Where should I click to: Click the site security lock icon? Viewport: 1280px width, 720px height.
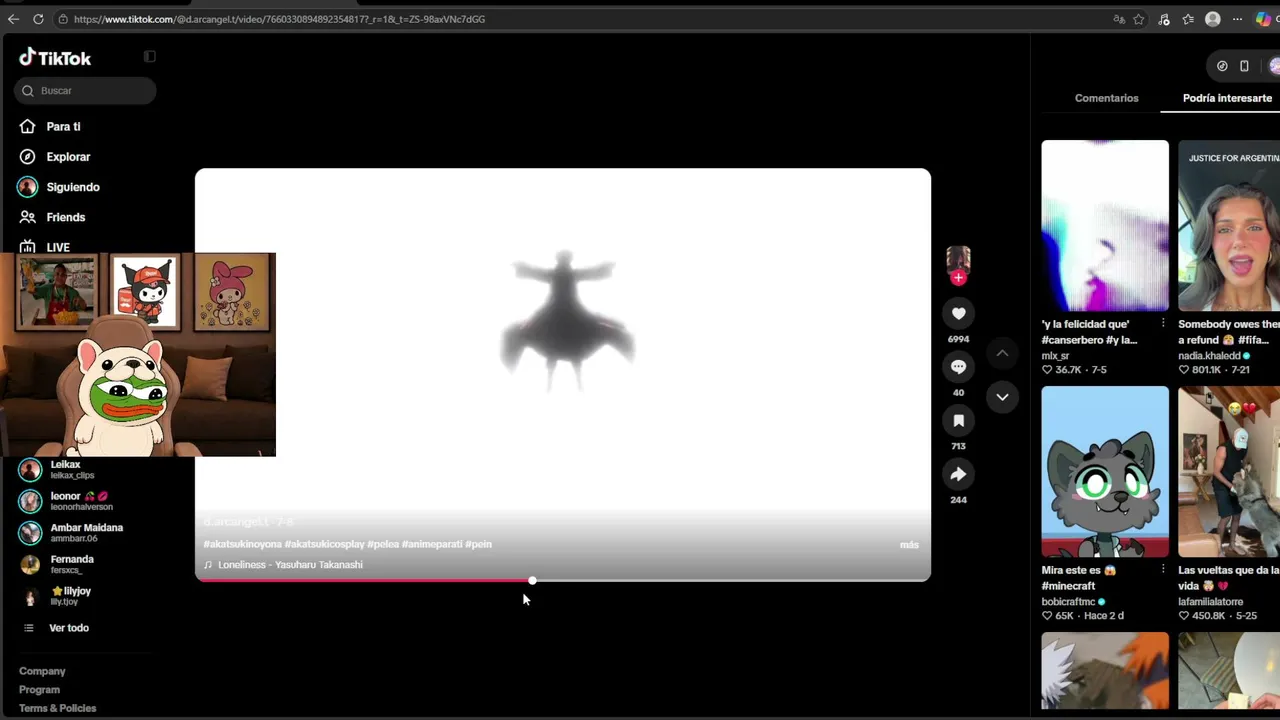tap(62, 19)
